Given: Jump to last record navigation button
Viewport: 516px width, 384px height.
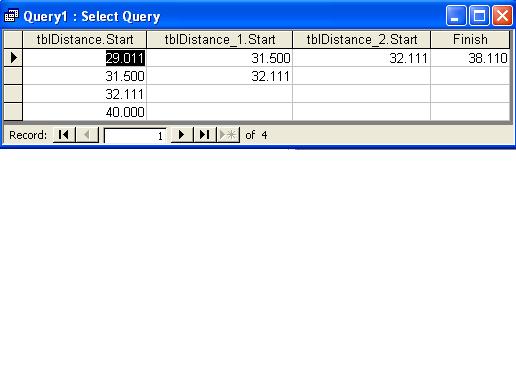Looking at the screenshot, I should 205,135.
